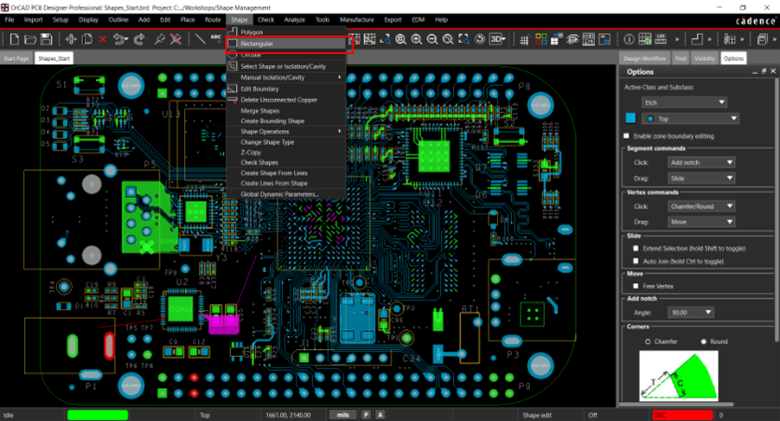
Task: Click the Options panel vertical scrollbar
Action: 777,209
